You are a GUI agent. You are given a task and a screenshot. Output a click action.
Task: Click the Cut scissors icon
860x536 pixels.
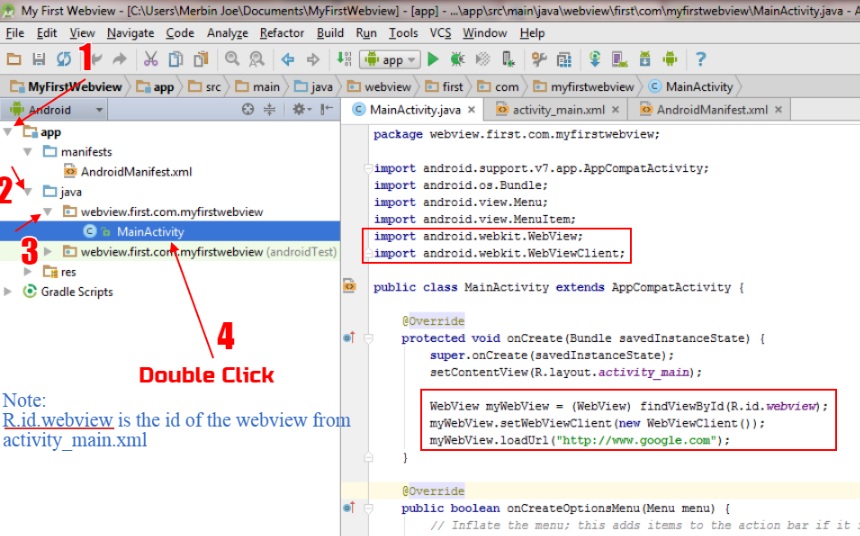point(150,59)
